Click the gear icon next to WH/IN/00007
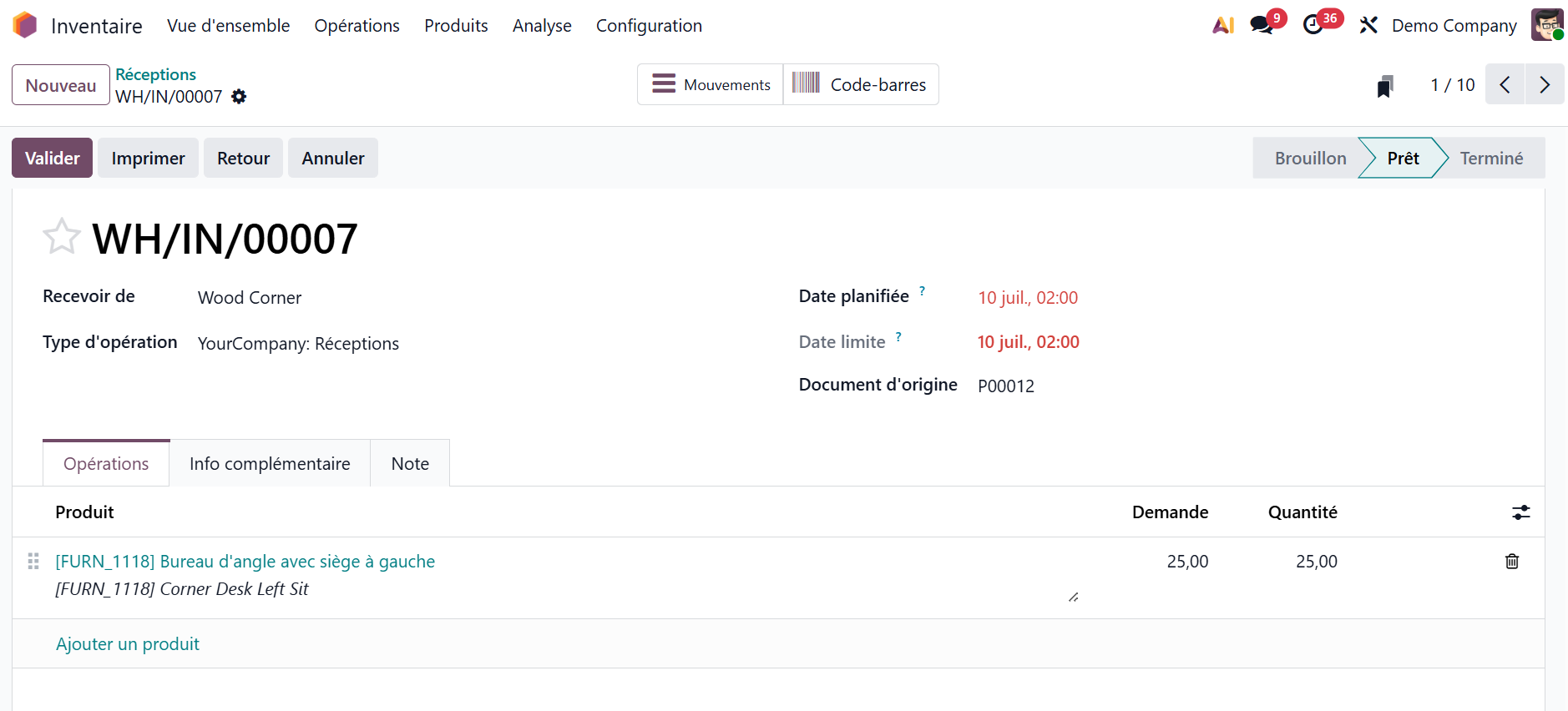This screenshot has height=711, width=1568. tap(239, 97)
